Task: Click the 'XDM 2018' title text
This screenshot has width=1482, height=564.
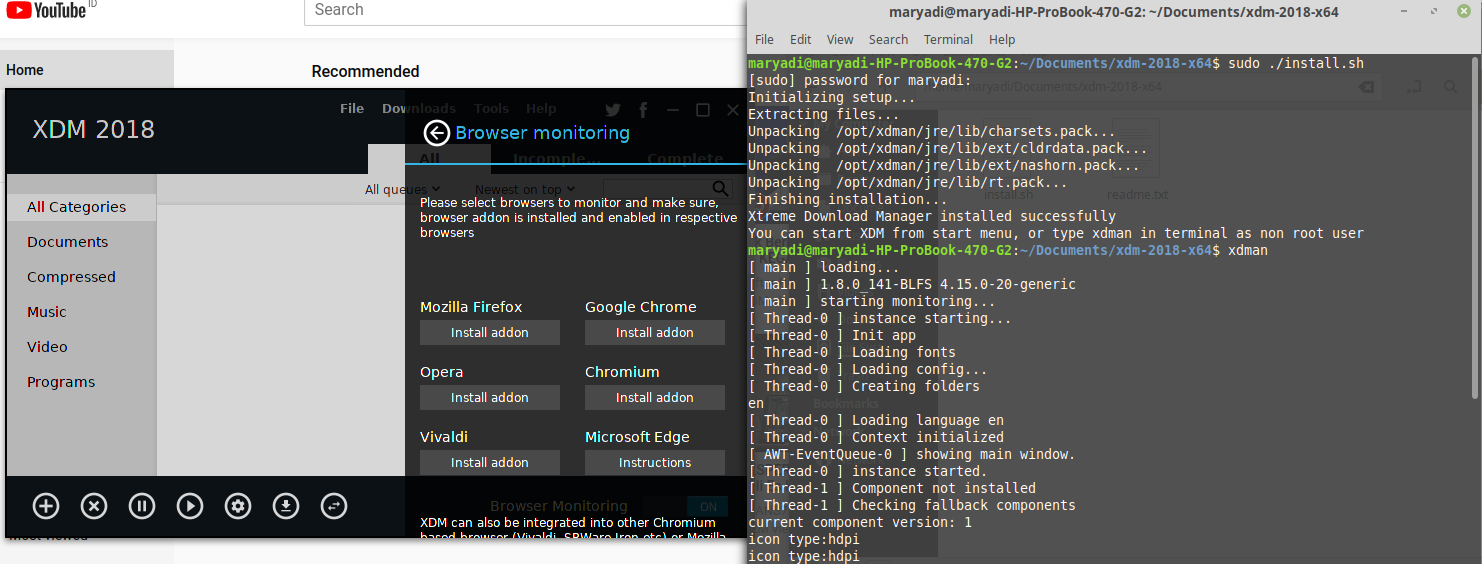Action: click(x=94, y=129)
